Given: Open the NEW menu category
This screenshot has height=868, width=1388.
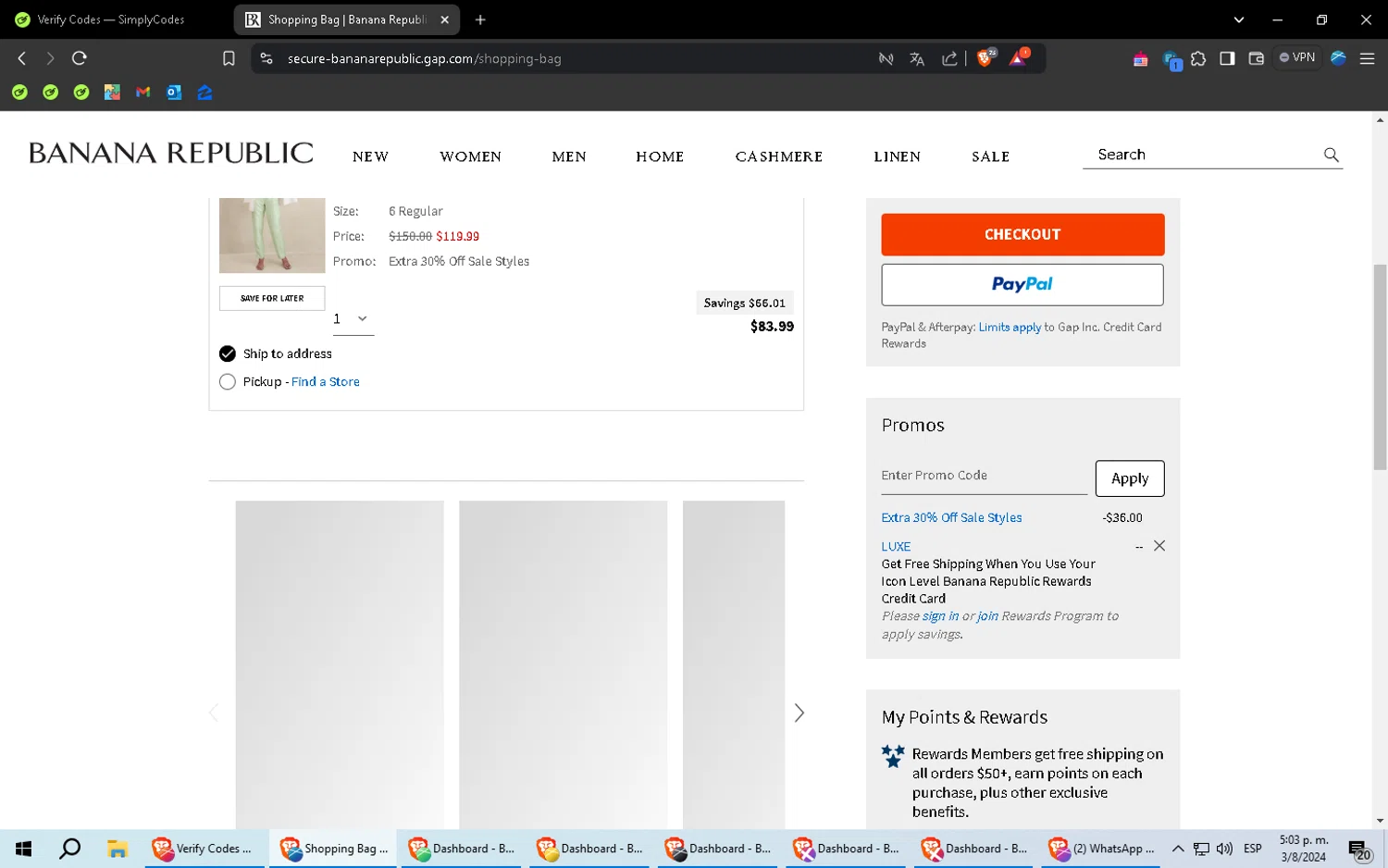Looking at the screenshot, I should (370, 156).
